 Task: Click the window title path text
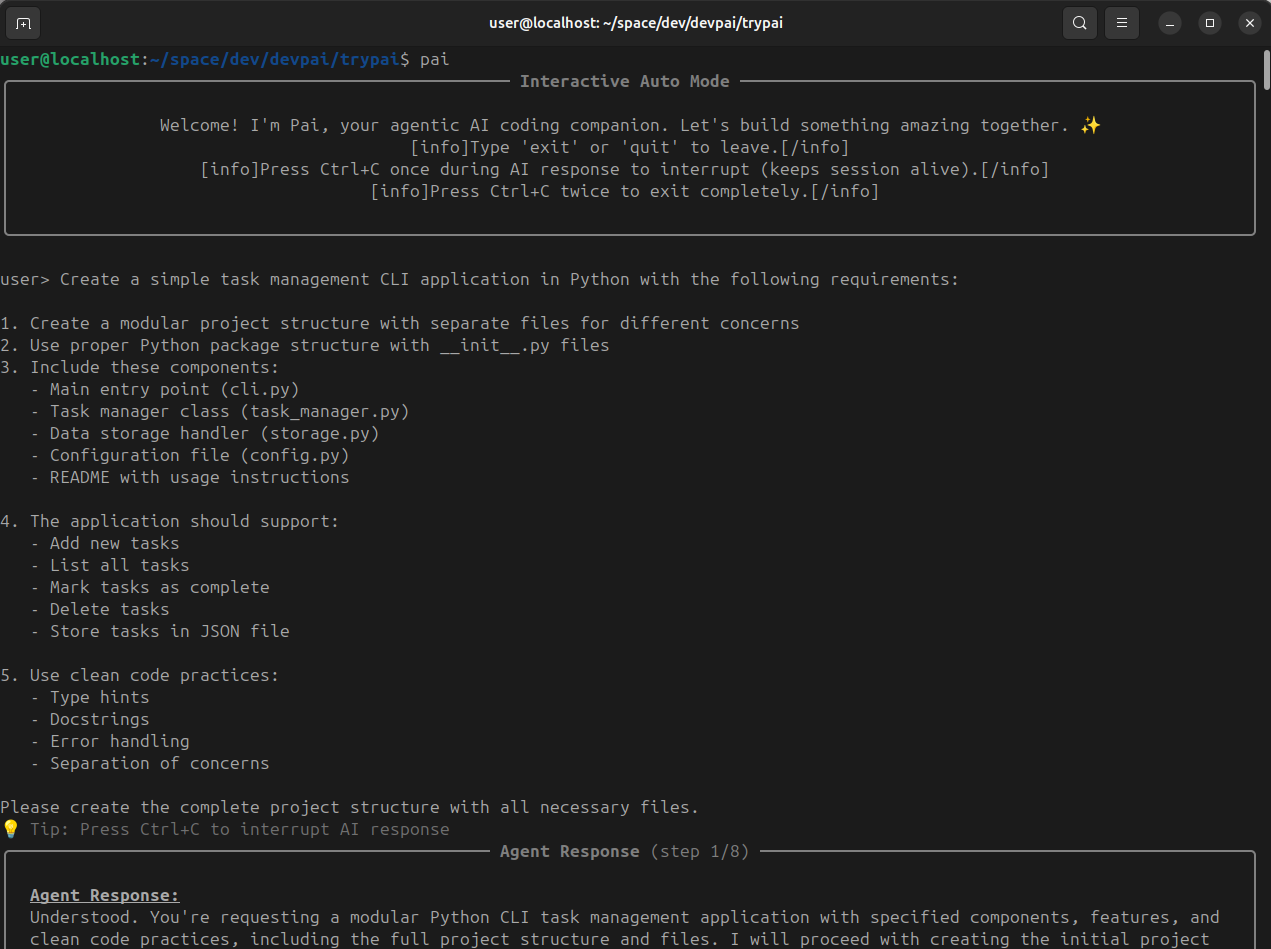[635, 22]
